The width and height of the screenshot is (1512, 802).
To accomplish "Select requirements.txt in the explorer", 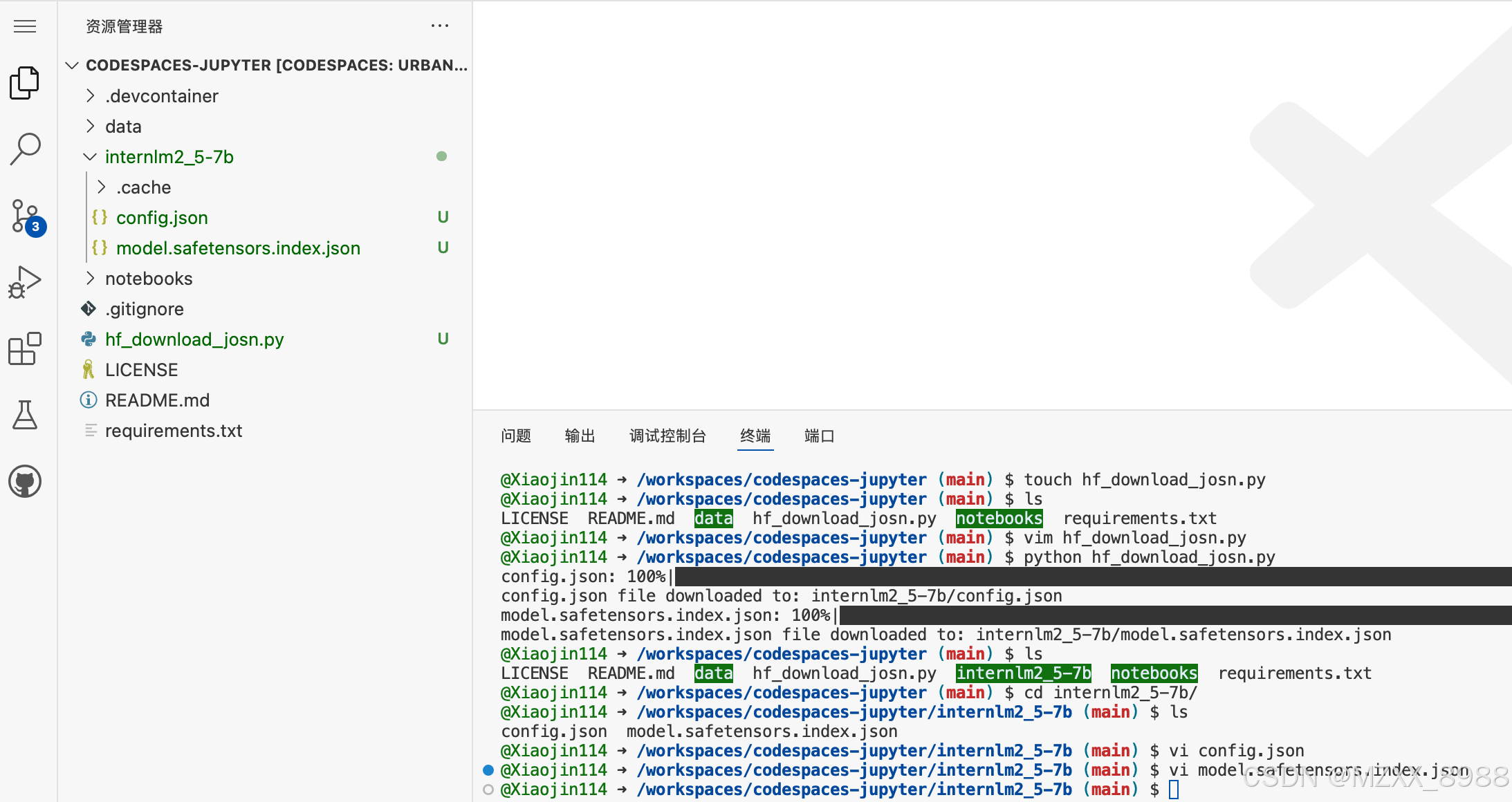I will click(x=173, y=430).
